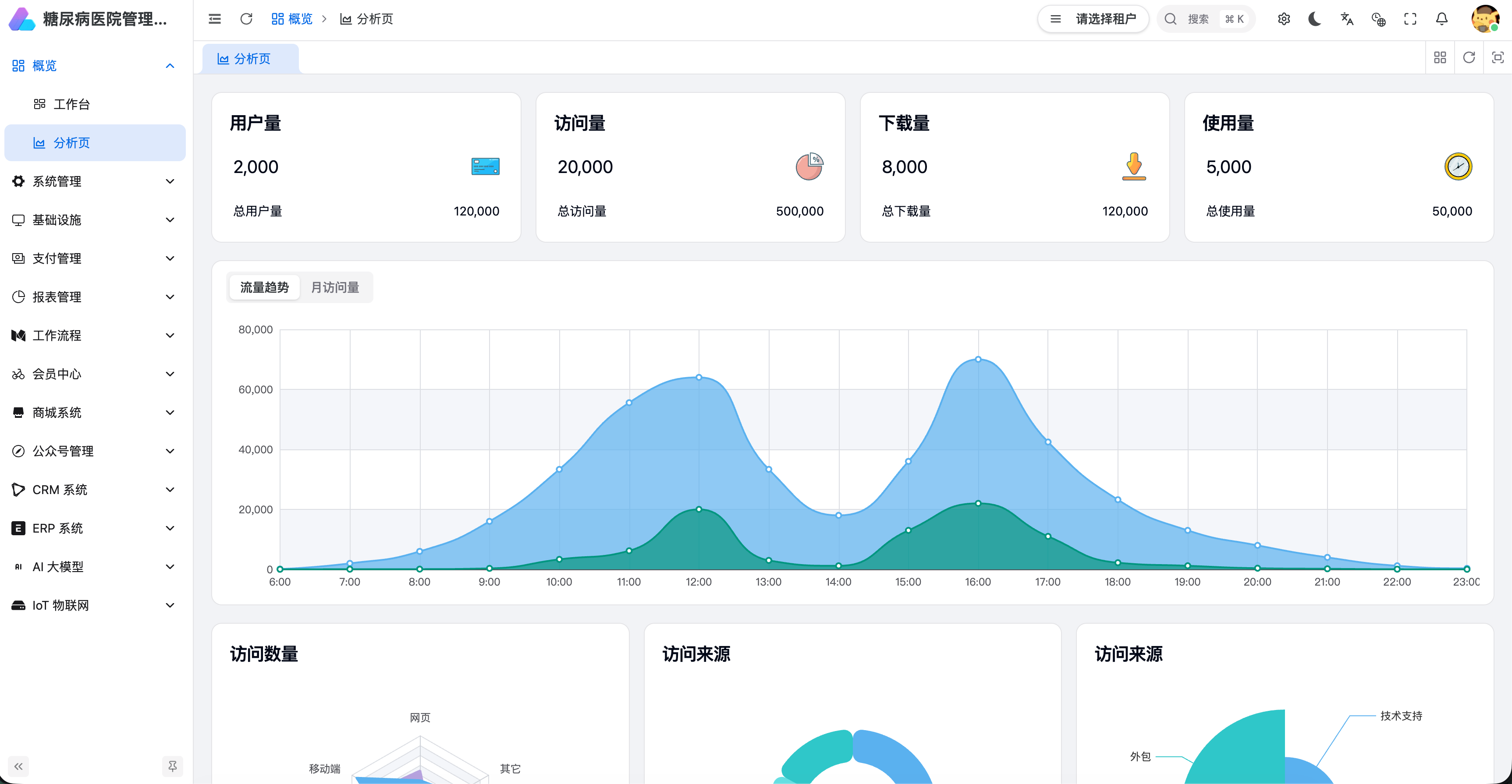Click the sidebar collapse menu icon

[215, 19]
